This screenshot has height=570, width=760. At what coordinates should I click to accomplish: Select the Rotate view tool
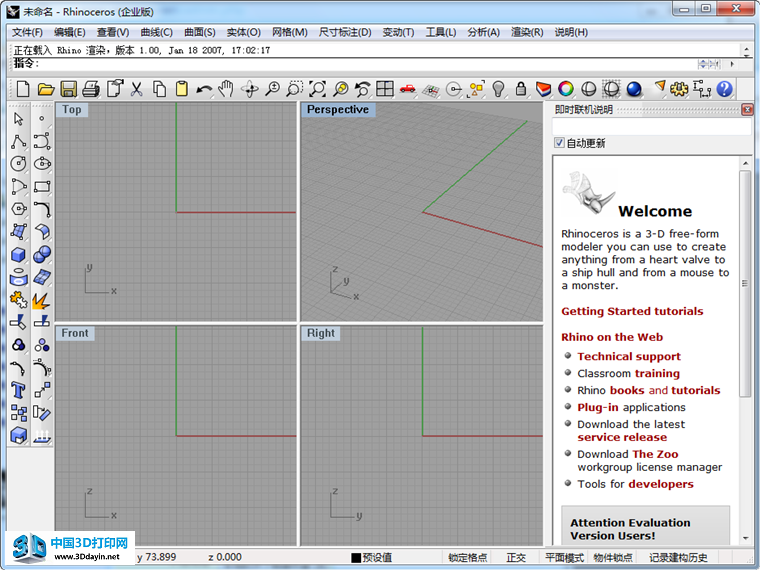coord(250,89)
